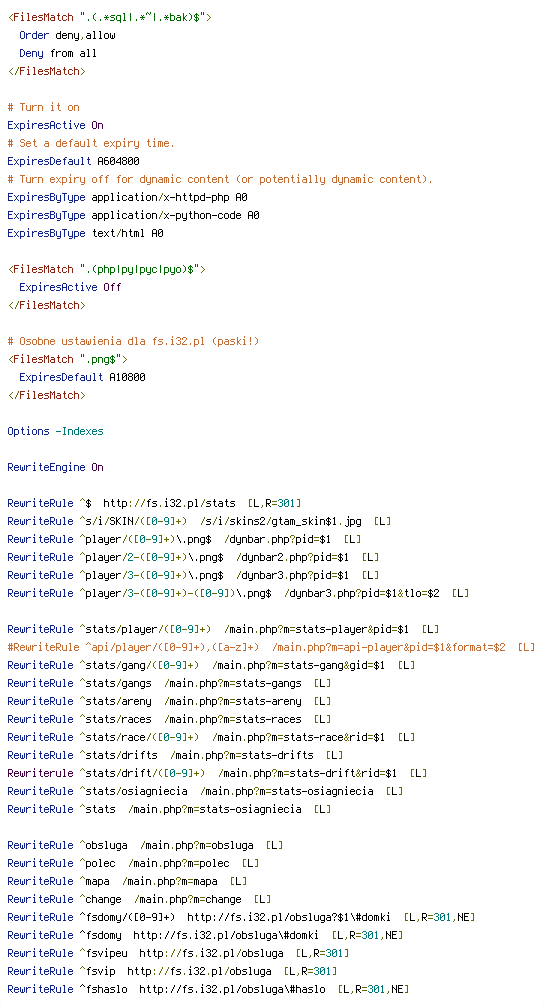Click the ^stats/osiagniecia rewrite rule line
Image resolution: width=544 pixels, height=1006 pixels.
pos(206,790)
